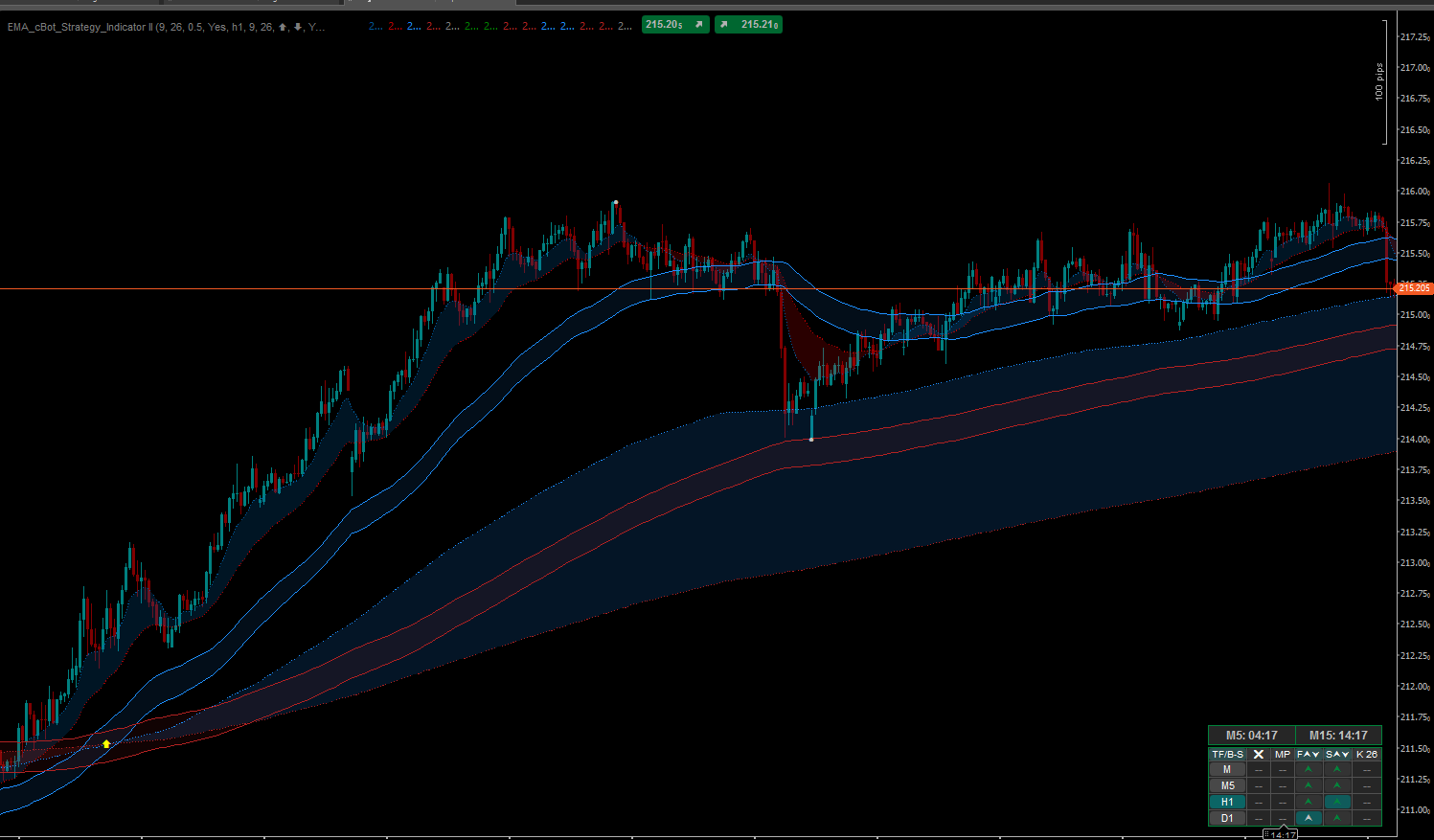Click the green F arrow in row M
1434x840 pixels.
pos(1309,769)
